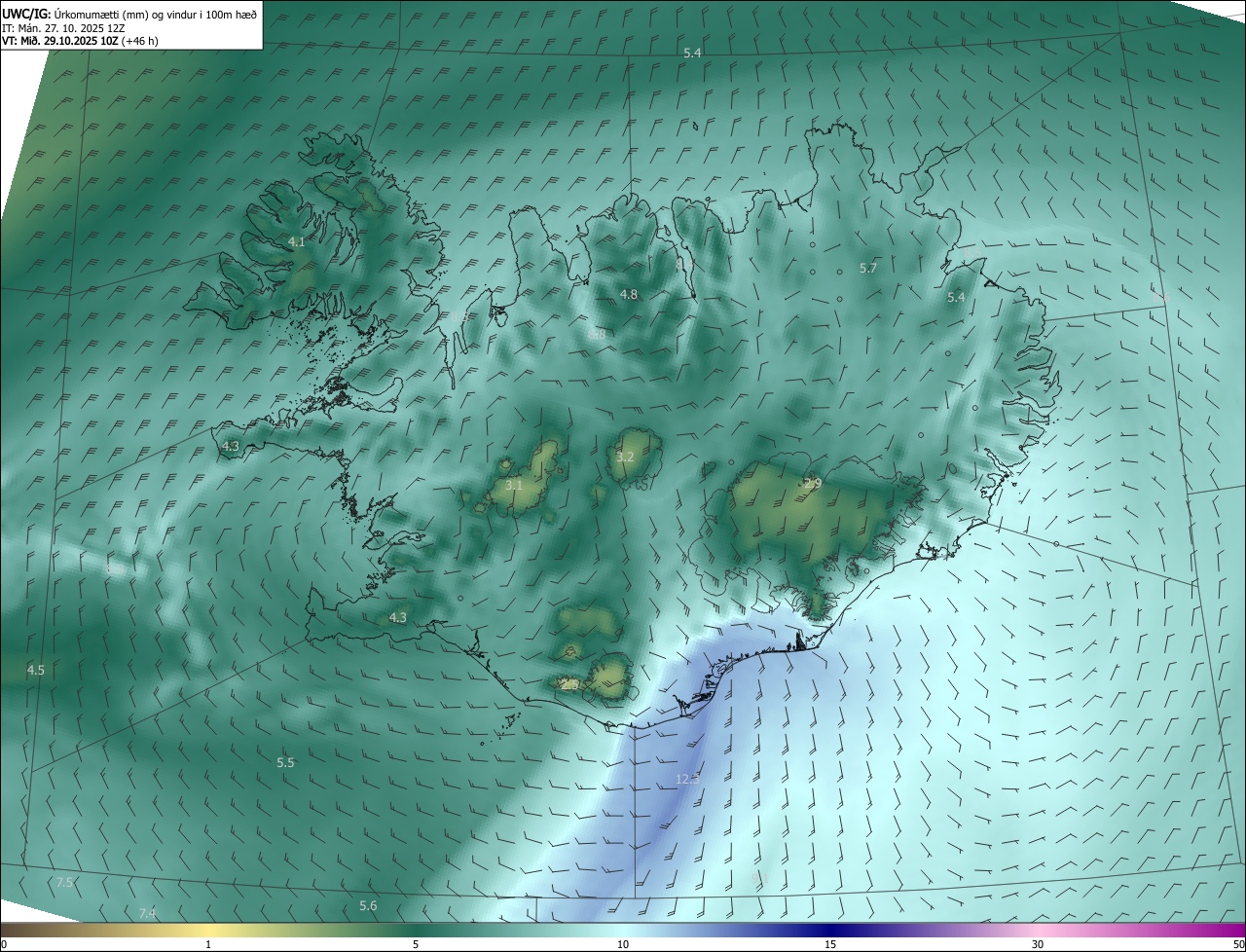
Task: Click the '4.1' value on the Westfjords
Action: 297,241
